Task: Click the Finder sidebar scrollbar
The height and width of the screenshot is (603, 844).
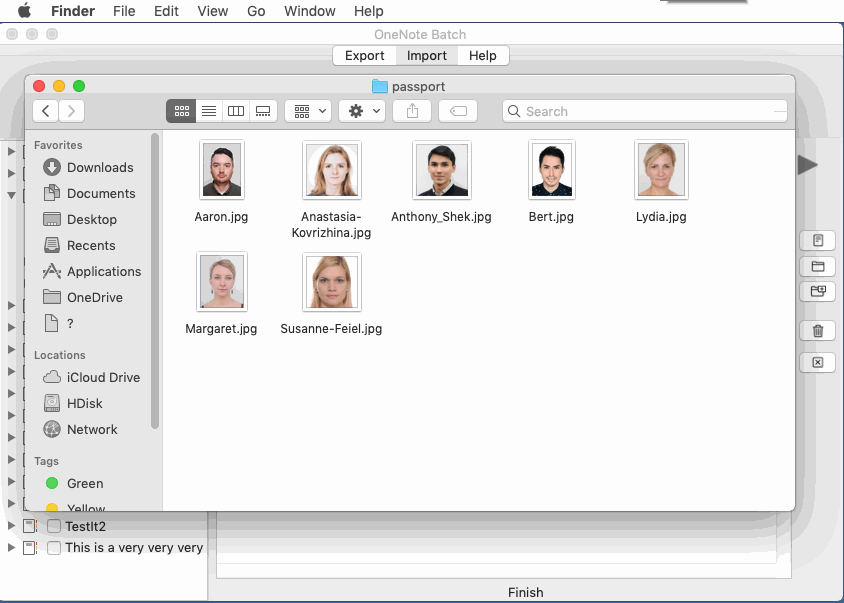Action: click(x=155, y=281)
